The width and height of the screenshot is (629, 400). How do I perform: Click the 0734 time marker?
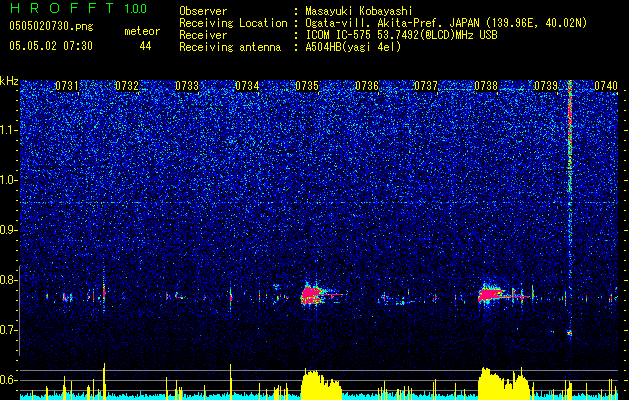coord(247,86)
